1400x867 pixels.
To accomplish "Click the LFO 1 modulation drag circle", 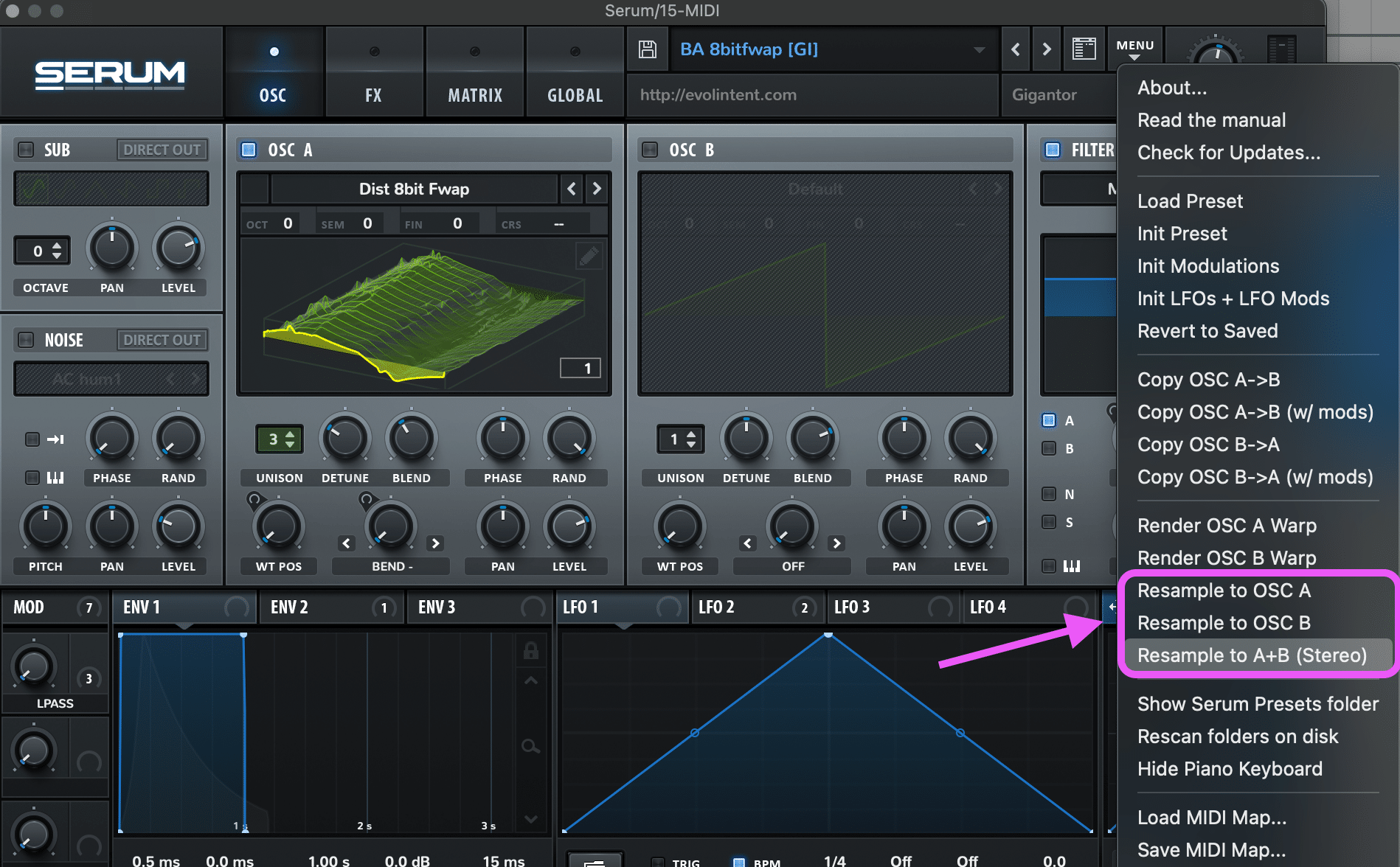I will point(668,607).
